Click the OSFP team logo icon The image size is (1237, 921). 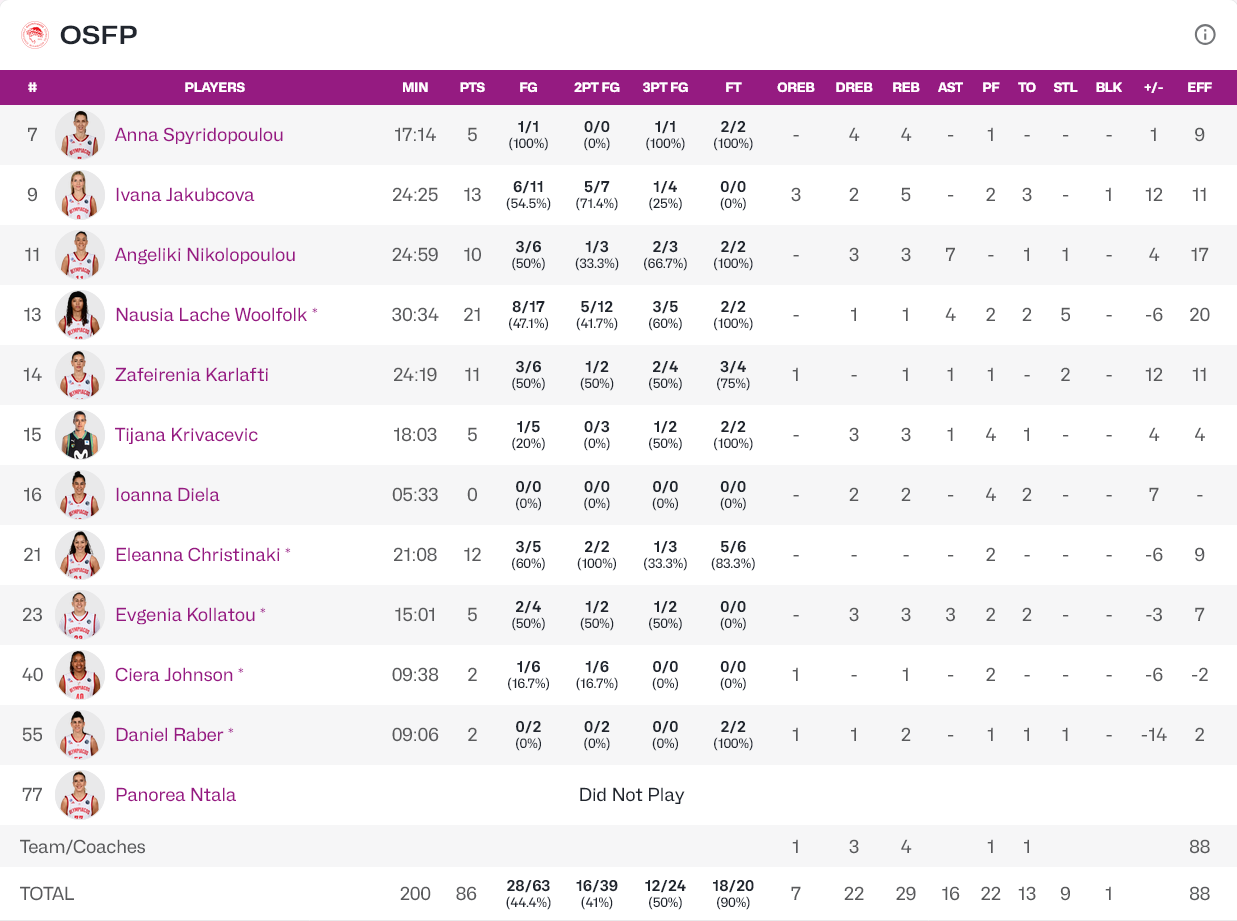(35, 36)
